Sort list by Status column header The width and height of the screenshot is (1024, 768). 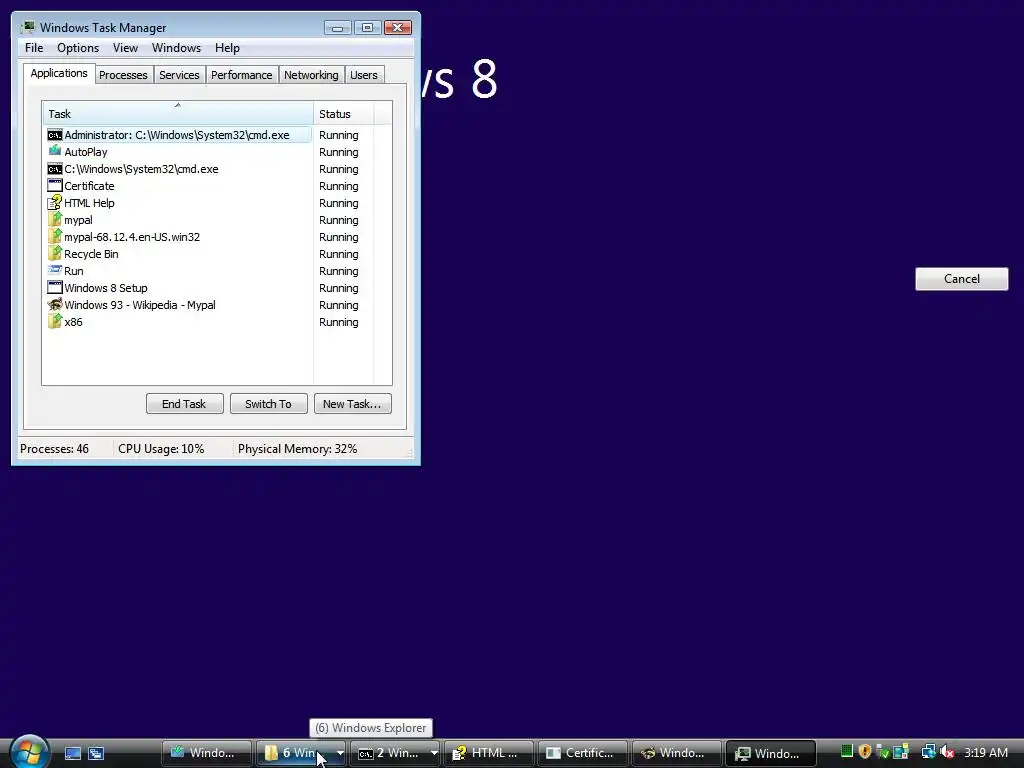pos(344,114)
